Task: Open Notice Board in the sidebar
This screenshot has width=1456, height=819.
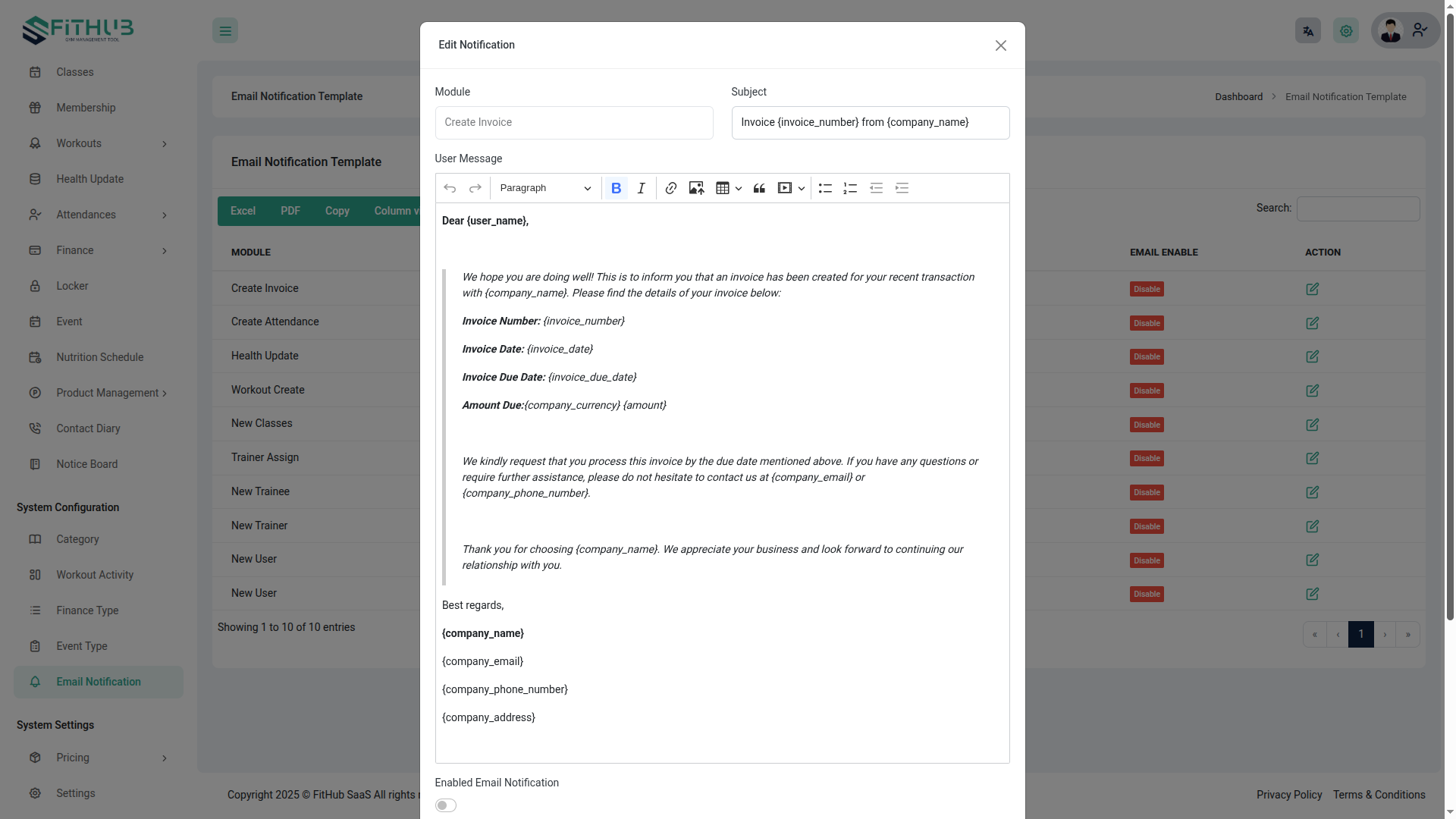Action: [x=86, y=464]
